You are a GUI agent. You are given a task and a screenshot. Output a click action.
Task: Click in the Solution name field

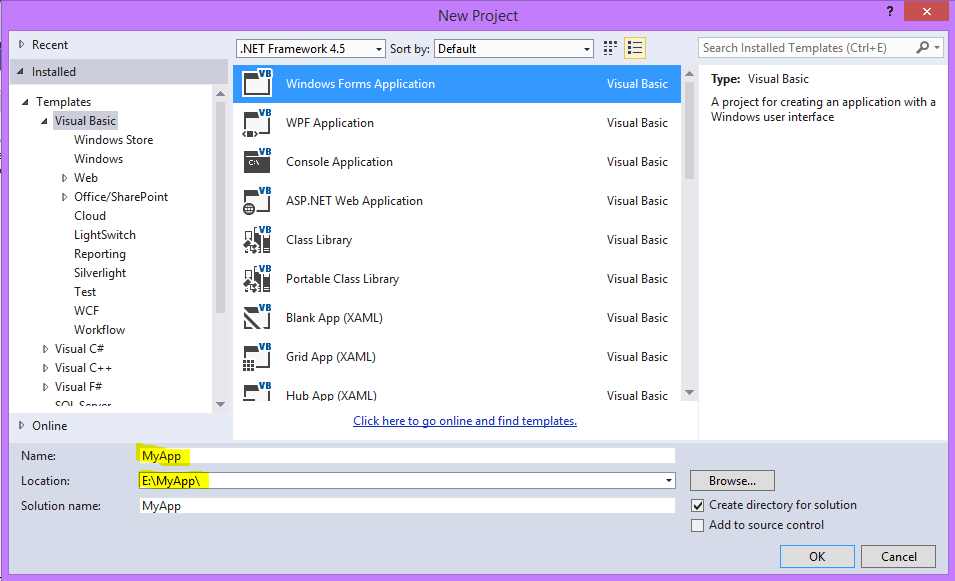tap(407, 505)
